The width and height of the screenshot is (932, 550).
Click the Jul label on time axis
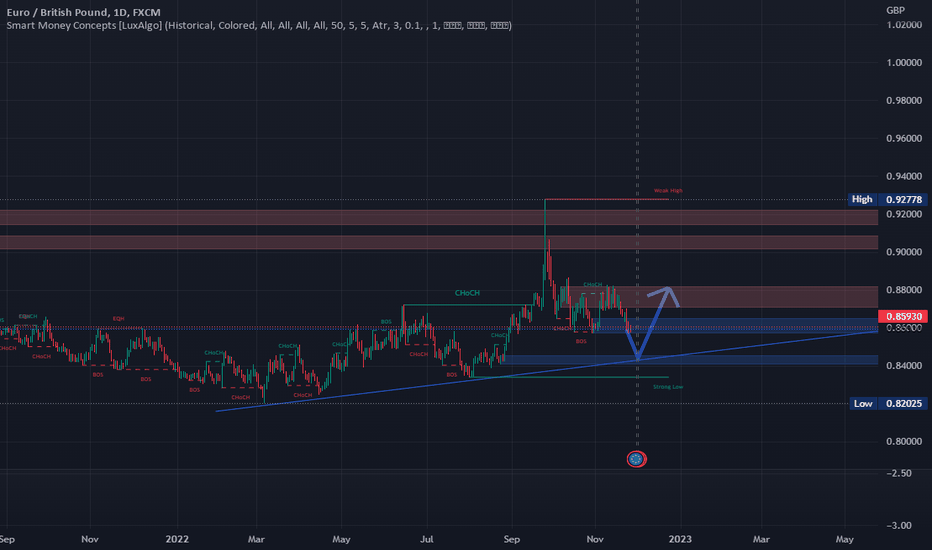[x=427, y=539]
